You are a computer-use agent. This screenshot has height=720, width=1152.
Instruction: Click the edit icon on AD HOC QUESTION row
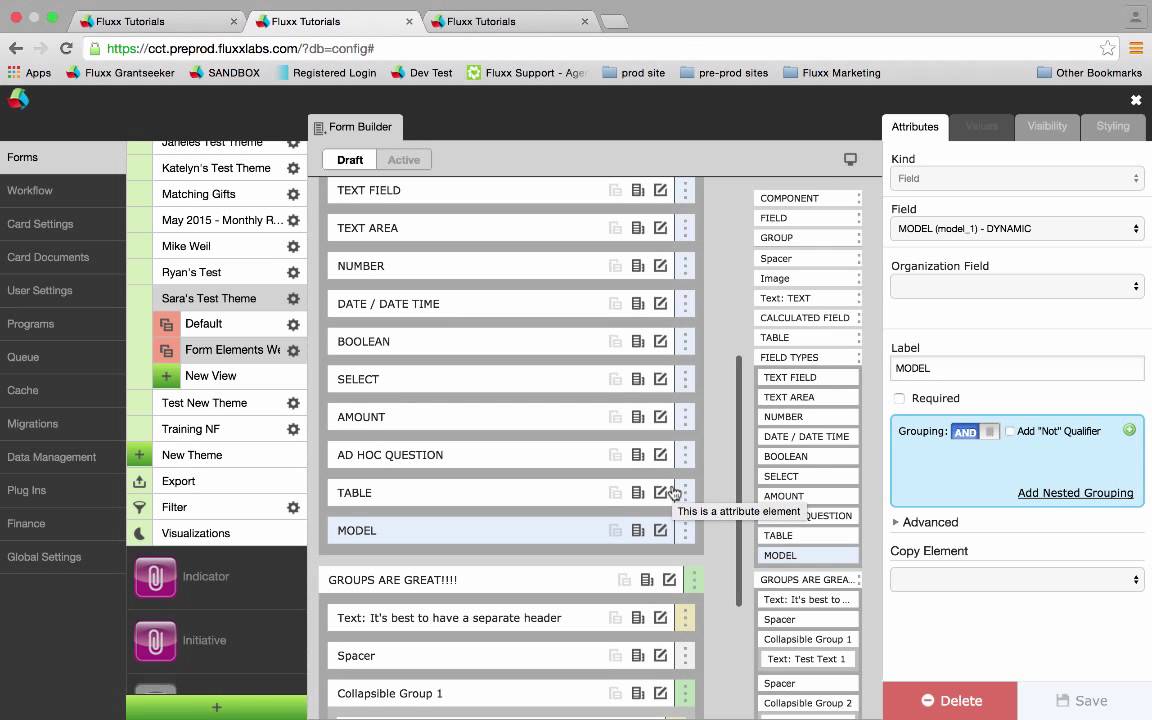click(660, 455)
